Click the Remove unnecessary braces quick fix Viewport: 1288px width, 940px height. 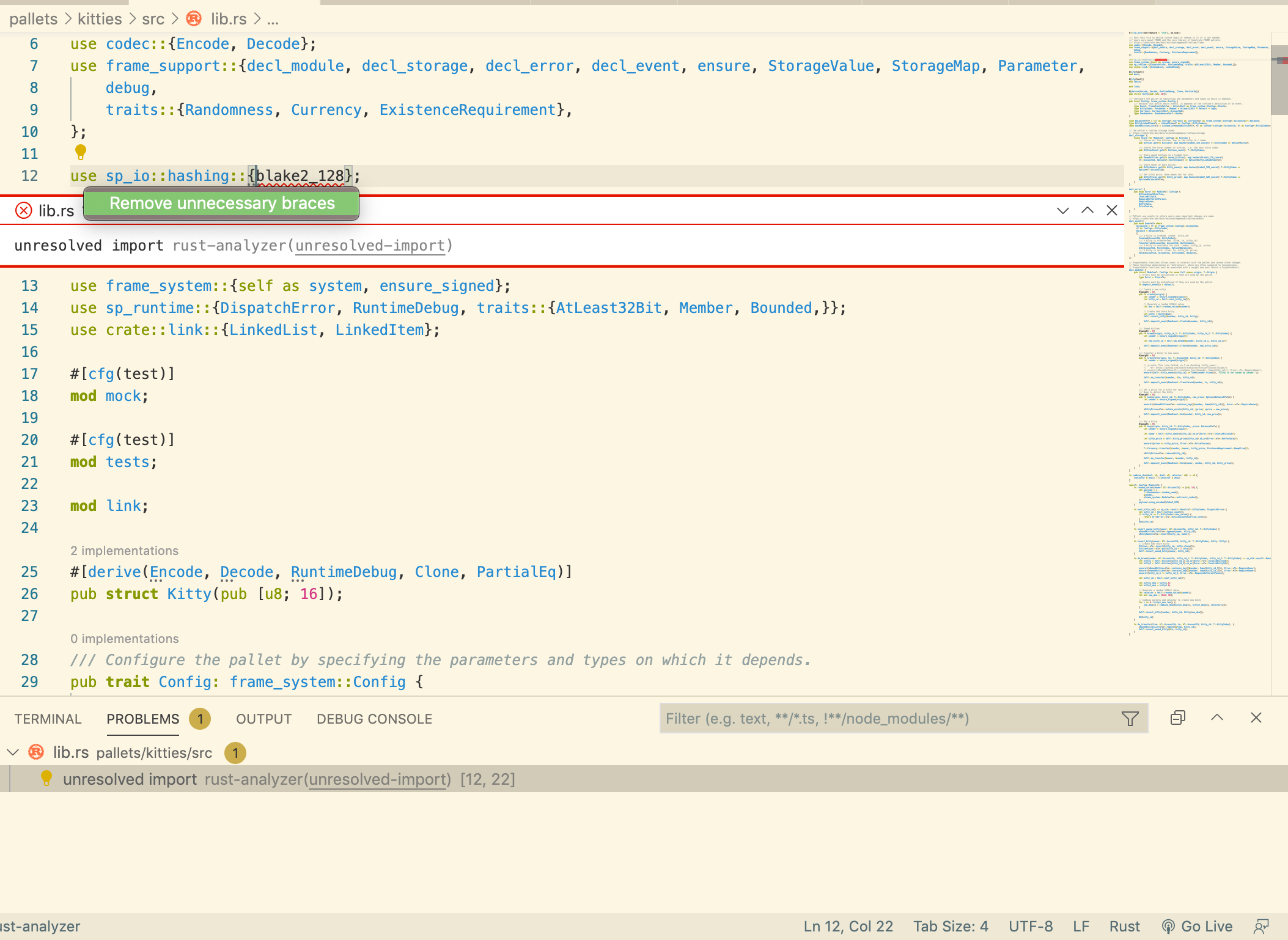click(223, 203)
